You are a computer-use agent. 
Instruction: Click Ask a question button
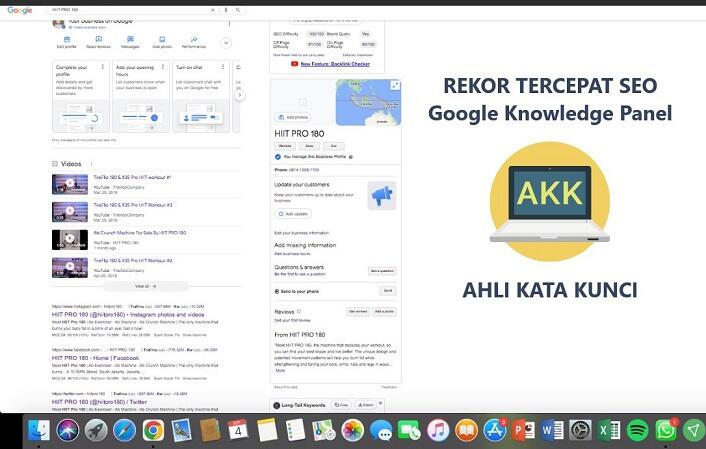382,271
